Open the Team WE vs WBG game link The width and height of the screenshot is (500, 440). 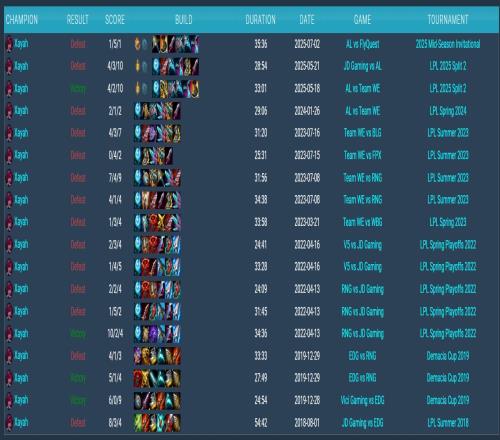click(362, 222)
